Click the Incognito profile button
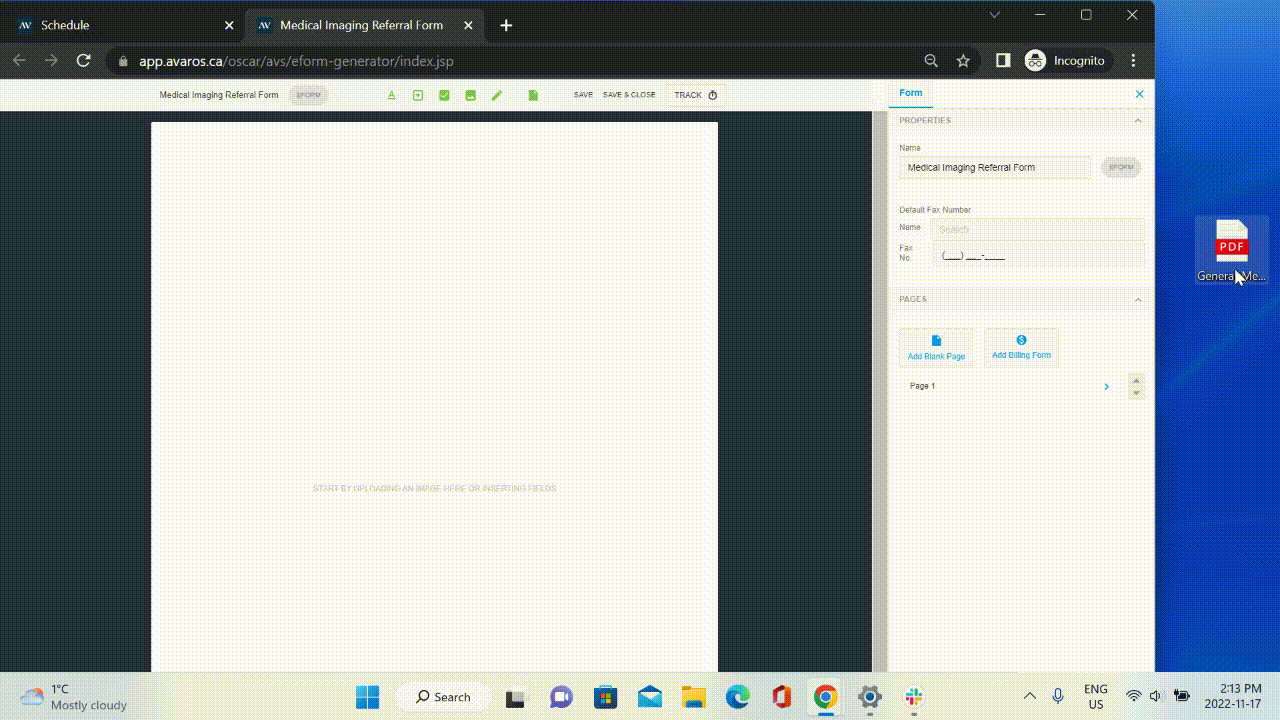This screenshot has height=720, width=1280. pos(1066,61)
